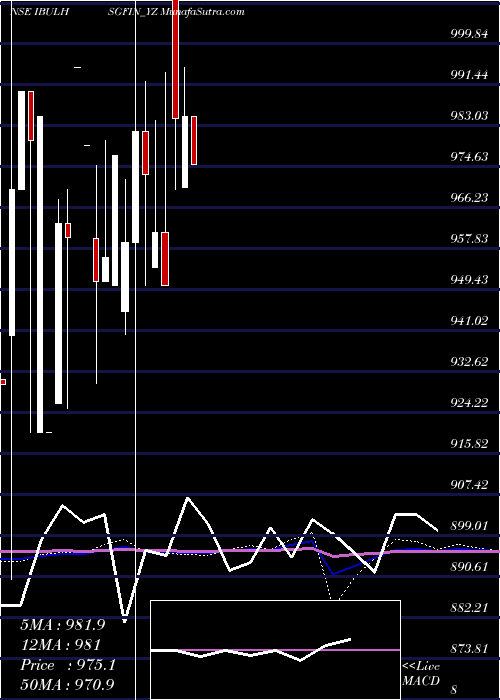This screenshot has height=700, width=500.
Task: Click the NSE IBULH chart title
Action: pos(40,12)
